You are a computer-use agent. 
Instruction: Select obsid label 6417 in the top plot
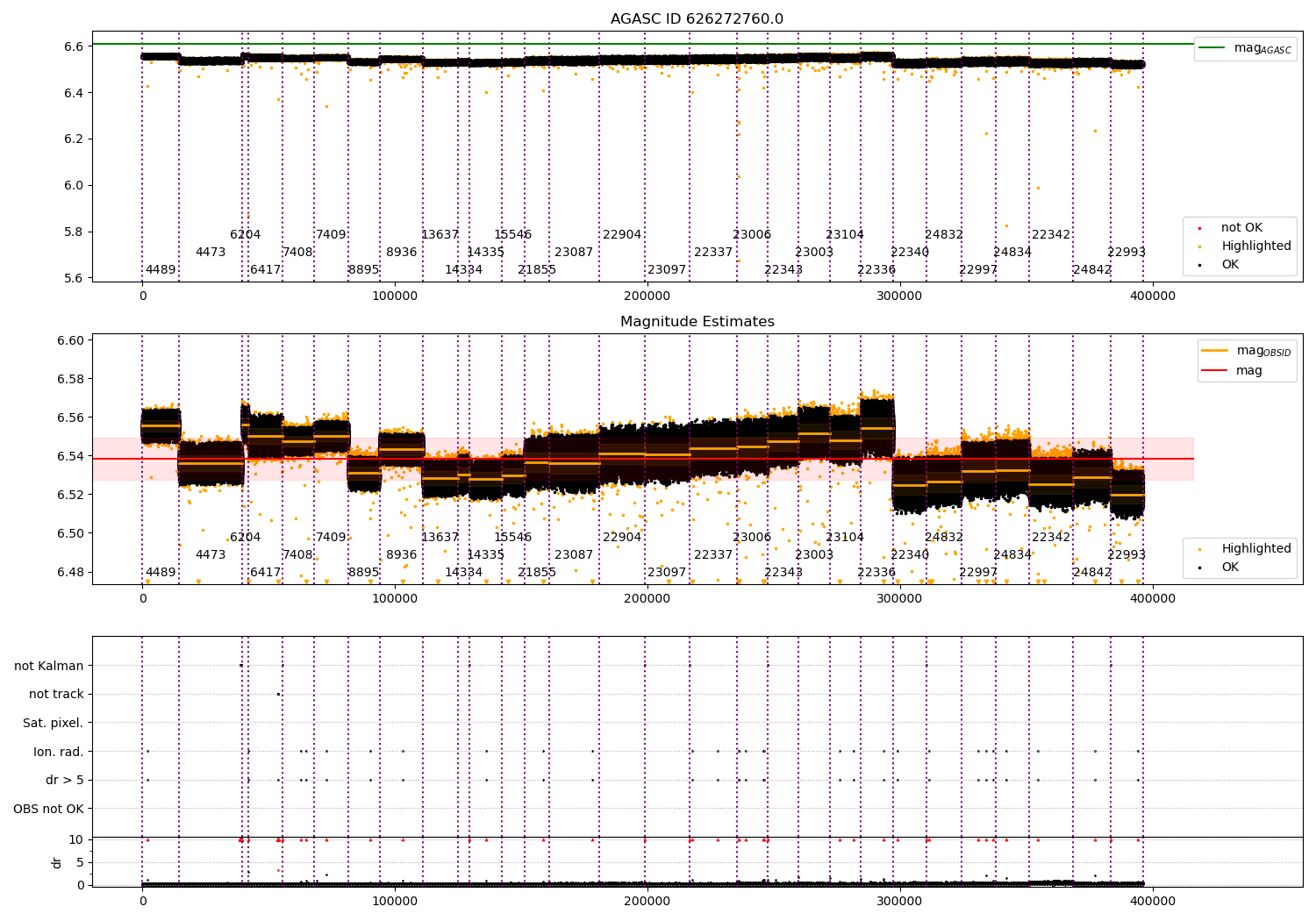point(266,270)
